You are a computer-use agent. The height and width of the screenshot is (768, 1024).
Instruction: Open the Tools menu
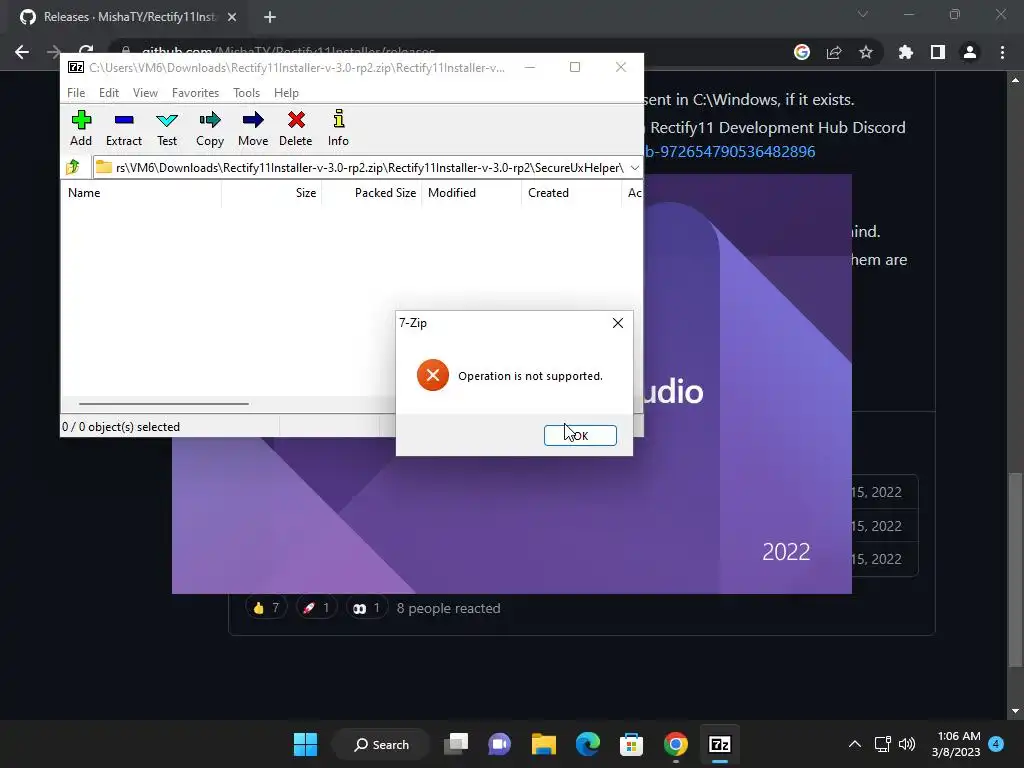click(246, 93)
